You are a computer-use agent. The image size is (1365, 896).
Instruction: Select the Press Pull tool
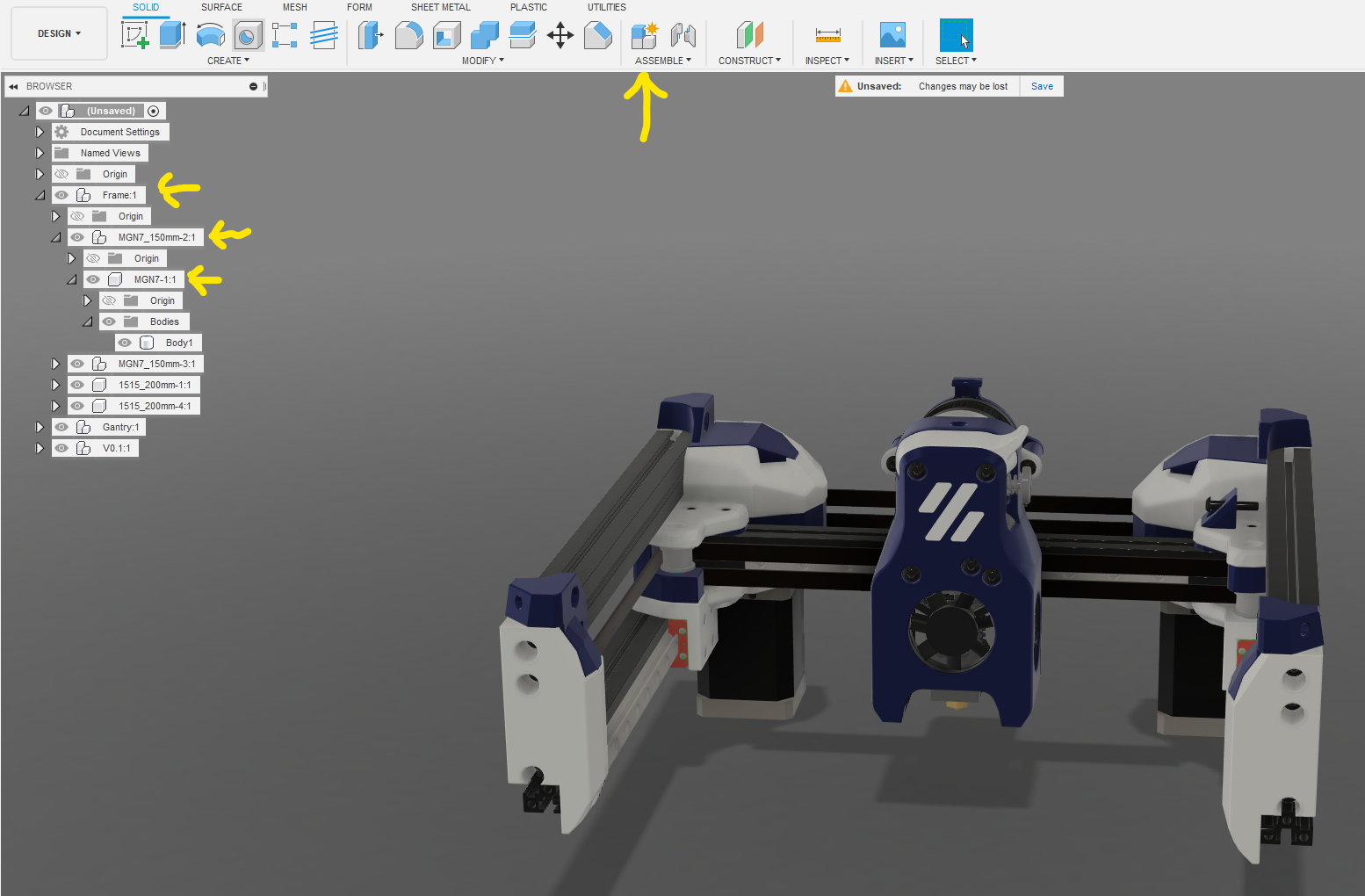tap(371, 35)
